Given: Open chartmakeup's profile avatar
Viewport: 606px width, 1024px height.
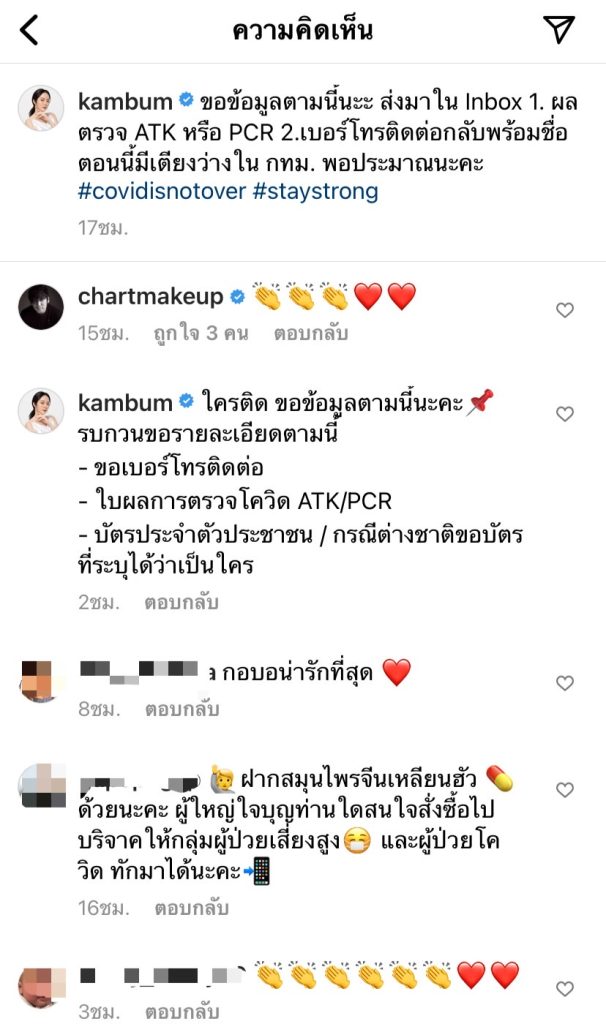Looking at the screenshot, I should pyautogui.click(x=41, y=306).
